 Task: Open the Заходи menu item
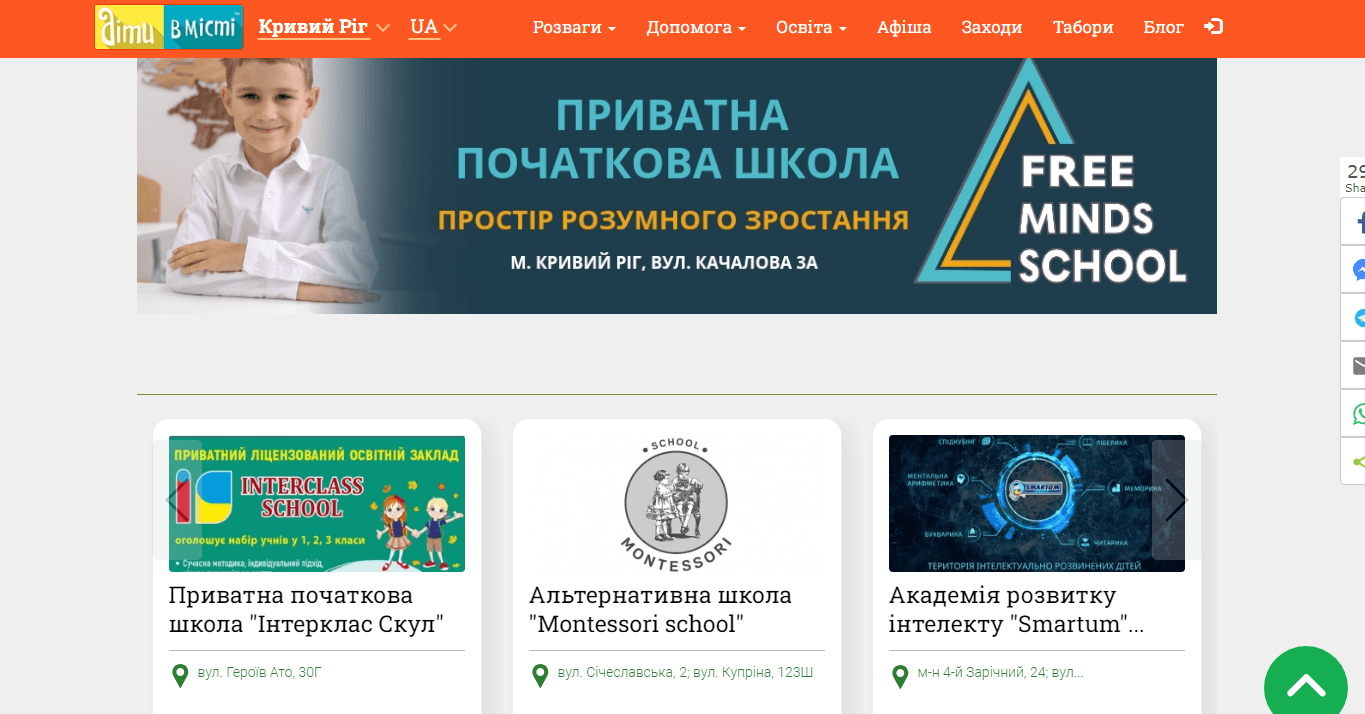[992, 27]
